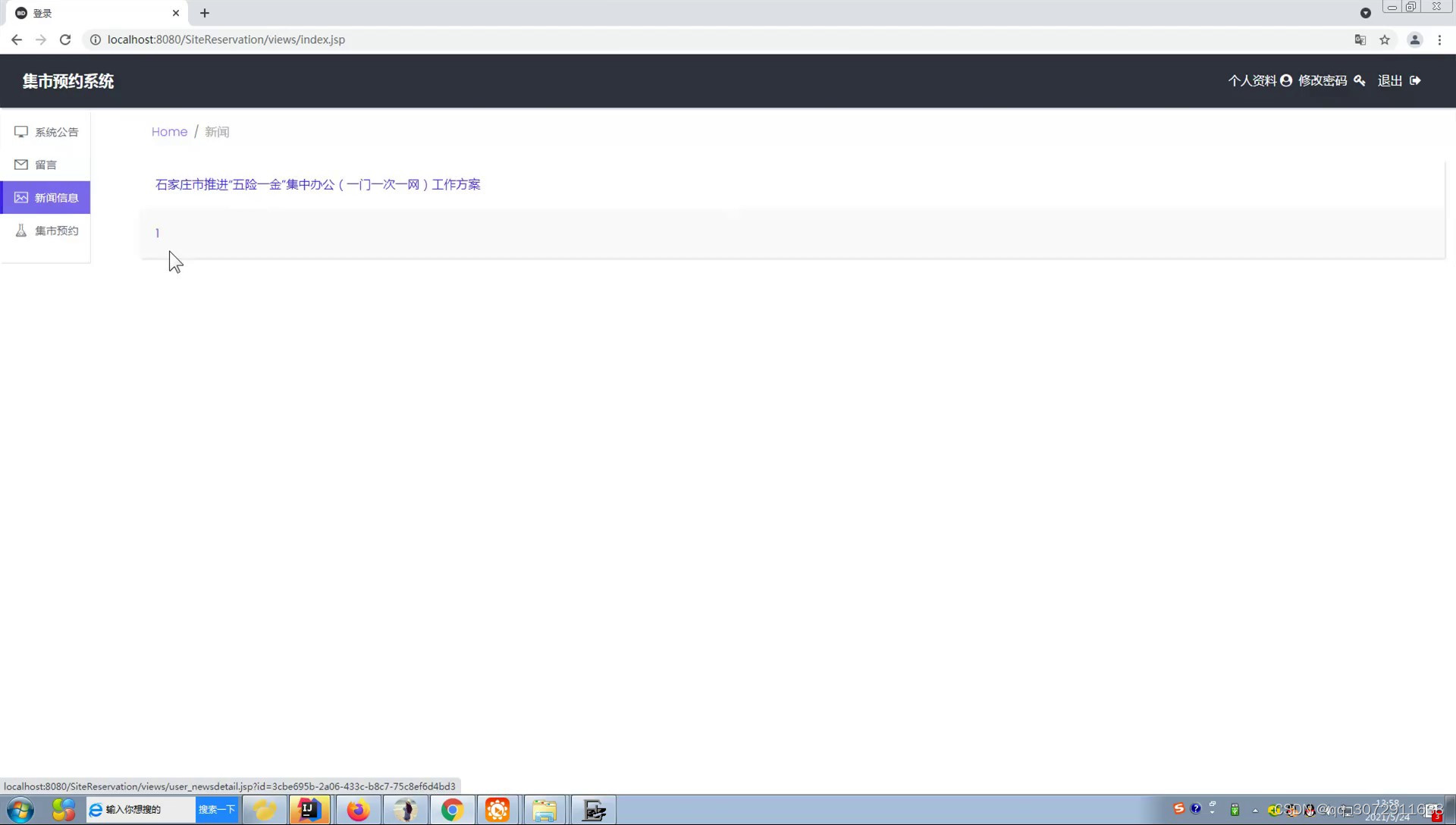The image size is (1456, 825).
Task: Click the 搜索一下 taskbar button
Action: pyautogui.click(x=217, y=810)
